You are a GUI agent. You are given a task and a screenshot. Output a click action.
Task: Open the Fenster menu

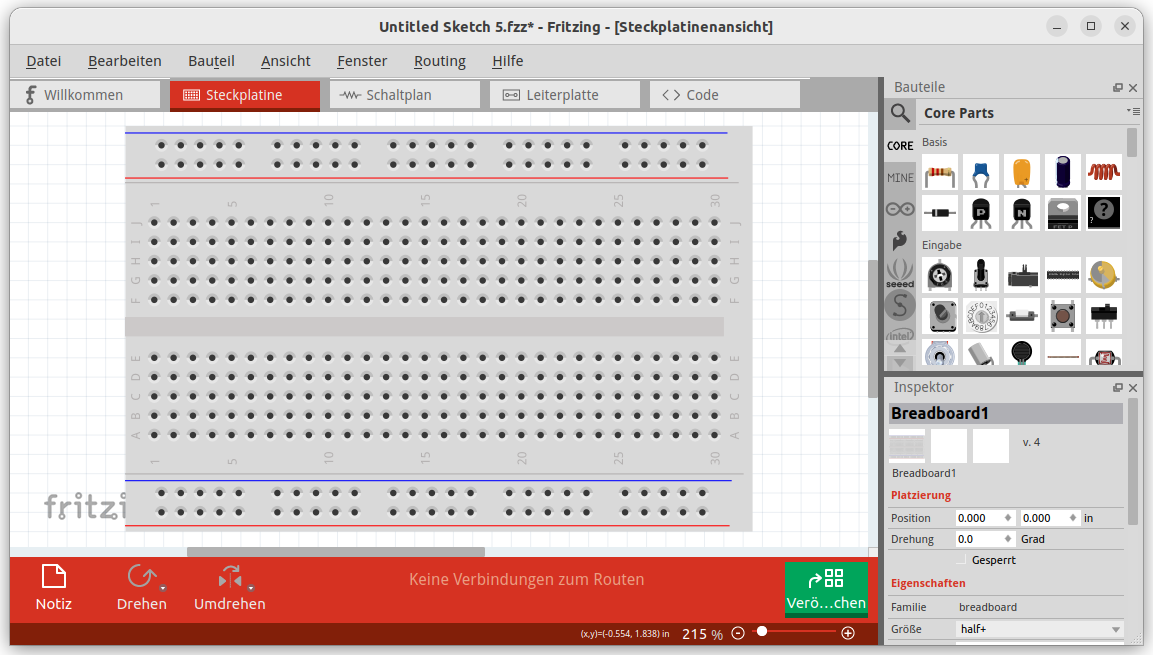[x=362, y=61]
